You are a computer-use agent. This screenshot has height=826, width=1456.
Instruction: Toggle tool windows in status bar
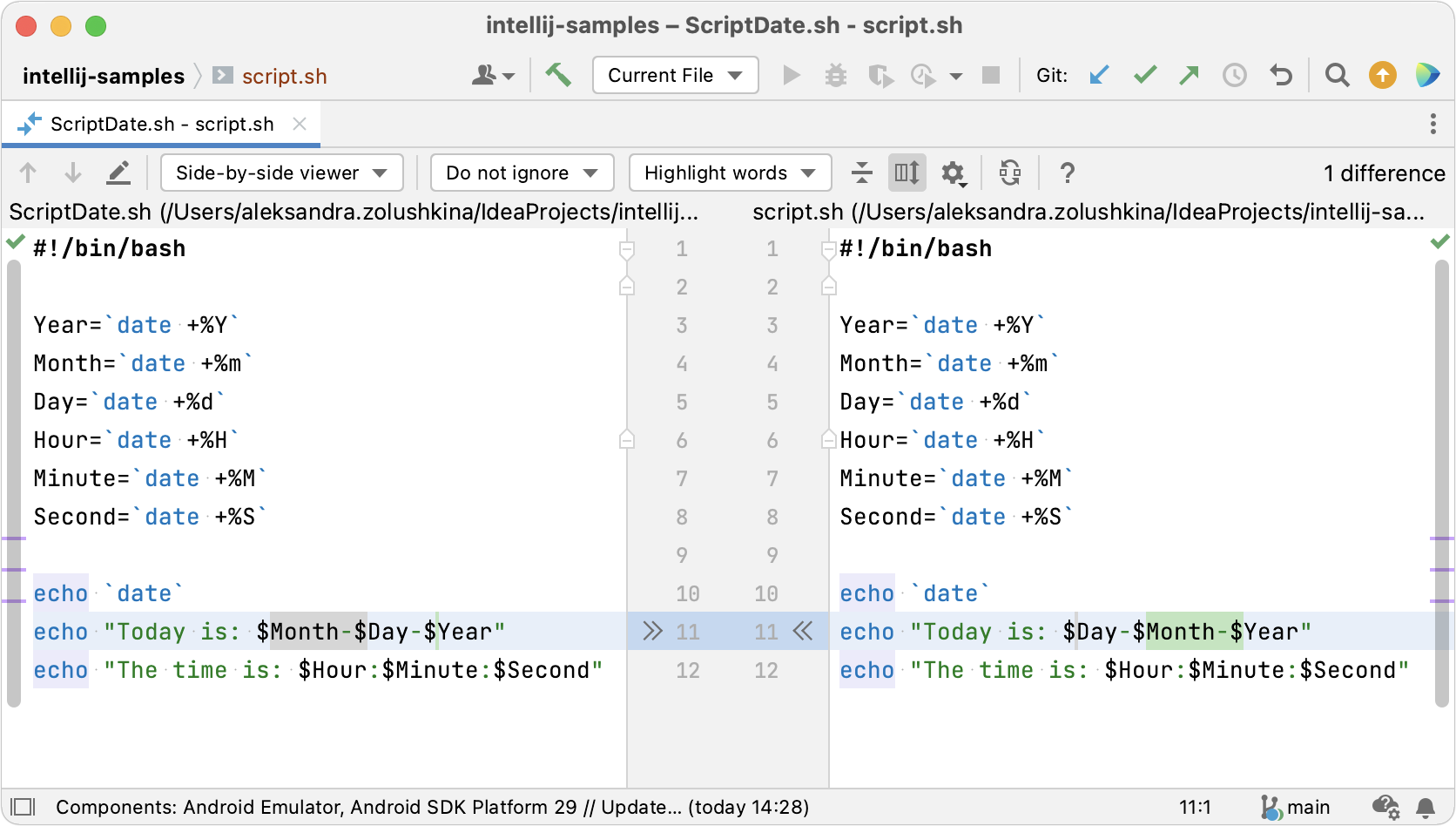click(x=24, y=807)
